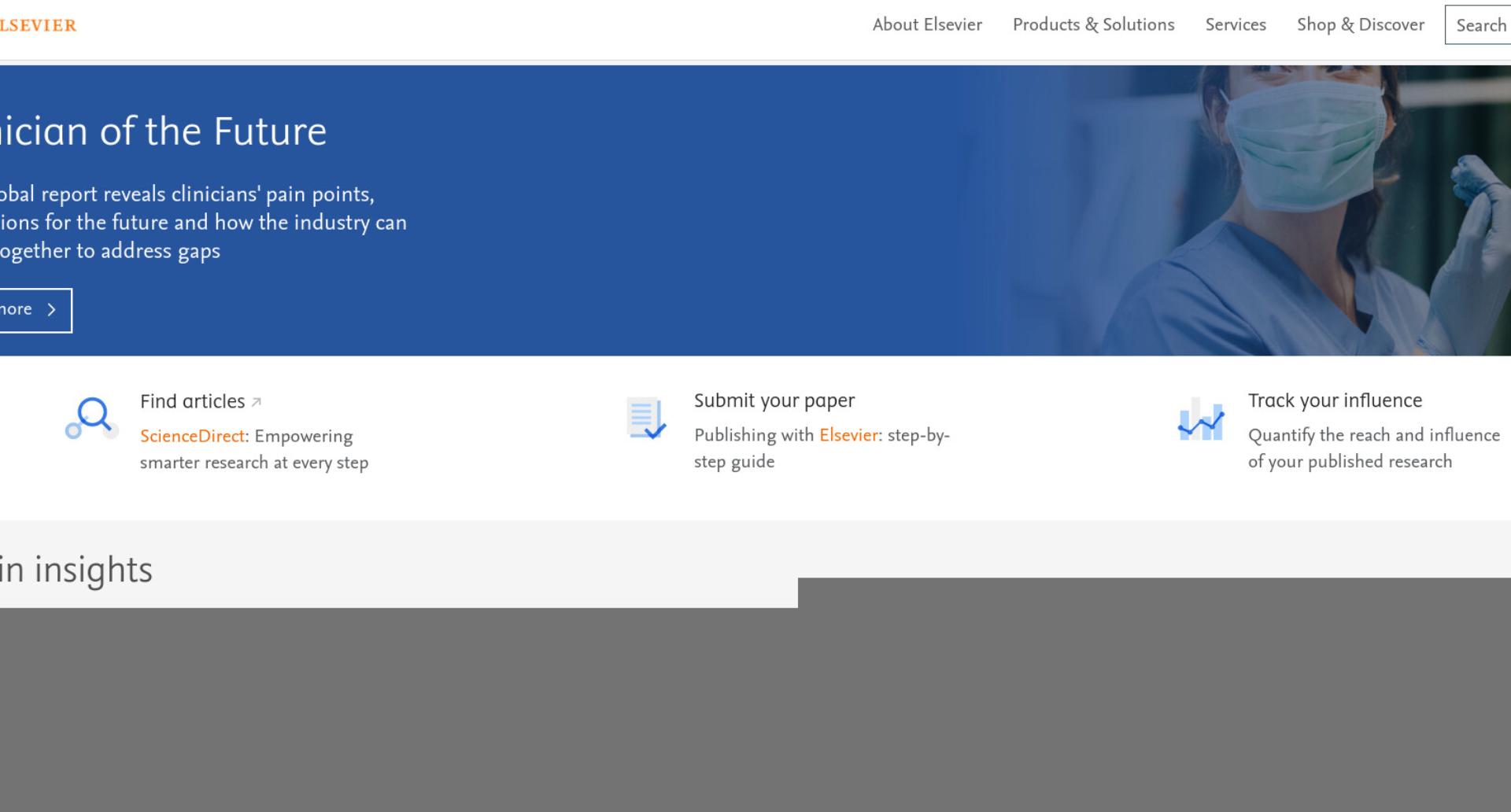The image size is (1511, 812).
Task: Open the ScienceDirect link
Action: click(x=192, y=436)
